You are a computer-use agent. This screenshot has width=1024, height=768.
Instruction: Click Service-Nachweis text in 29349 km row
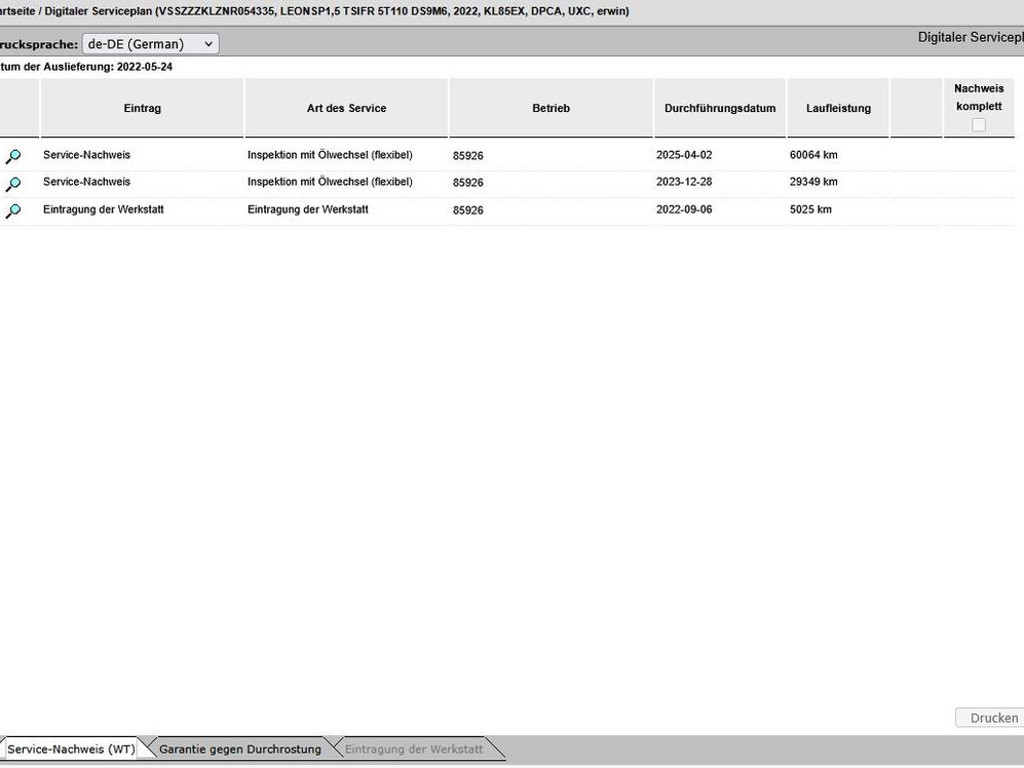click(x=86, y=182)
